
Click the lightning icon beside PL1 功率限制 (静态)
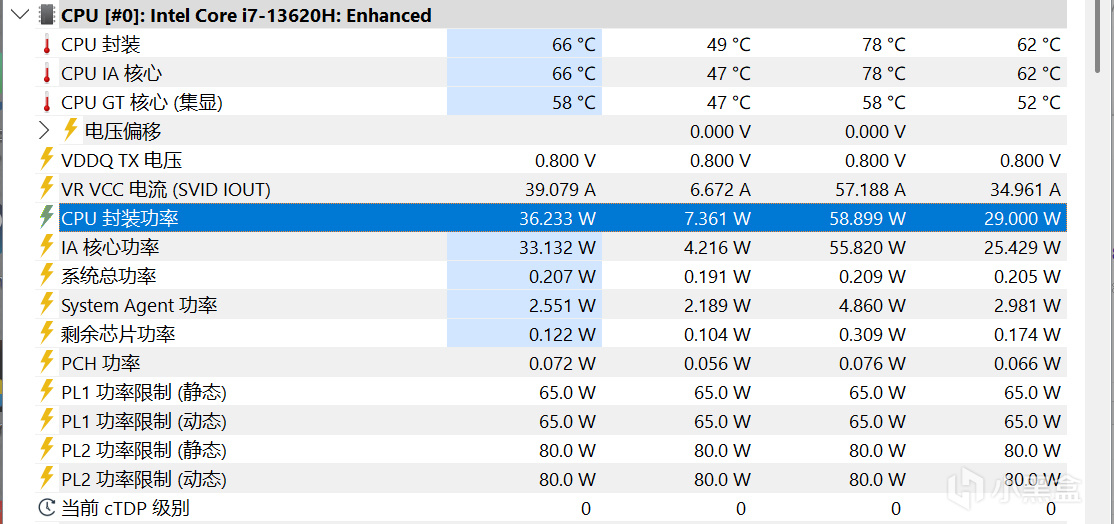coord(47,391)
